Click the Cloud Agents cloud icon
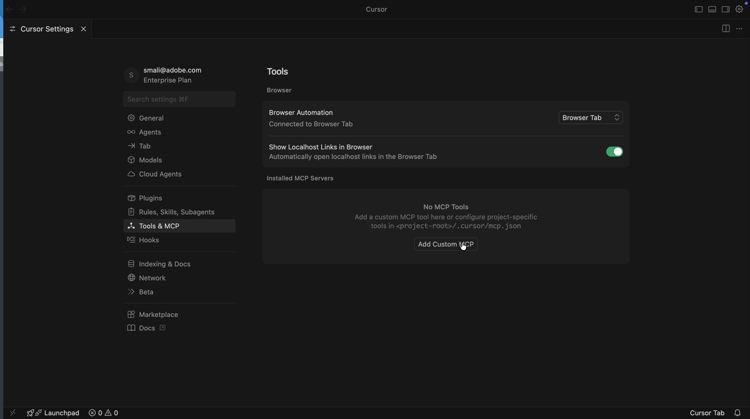 click(x=131, y=174)
